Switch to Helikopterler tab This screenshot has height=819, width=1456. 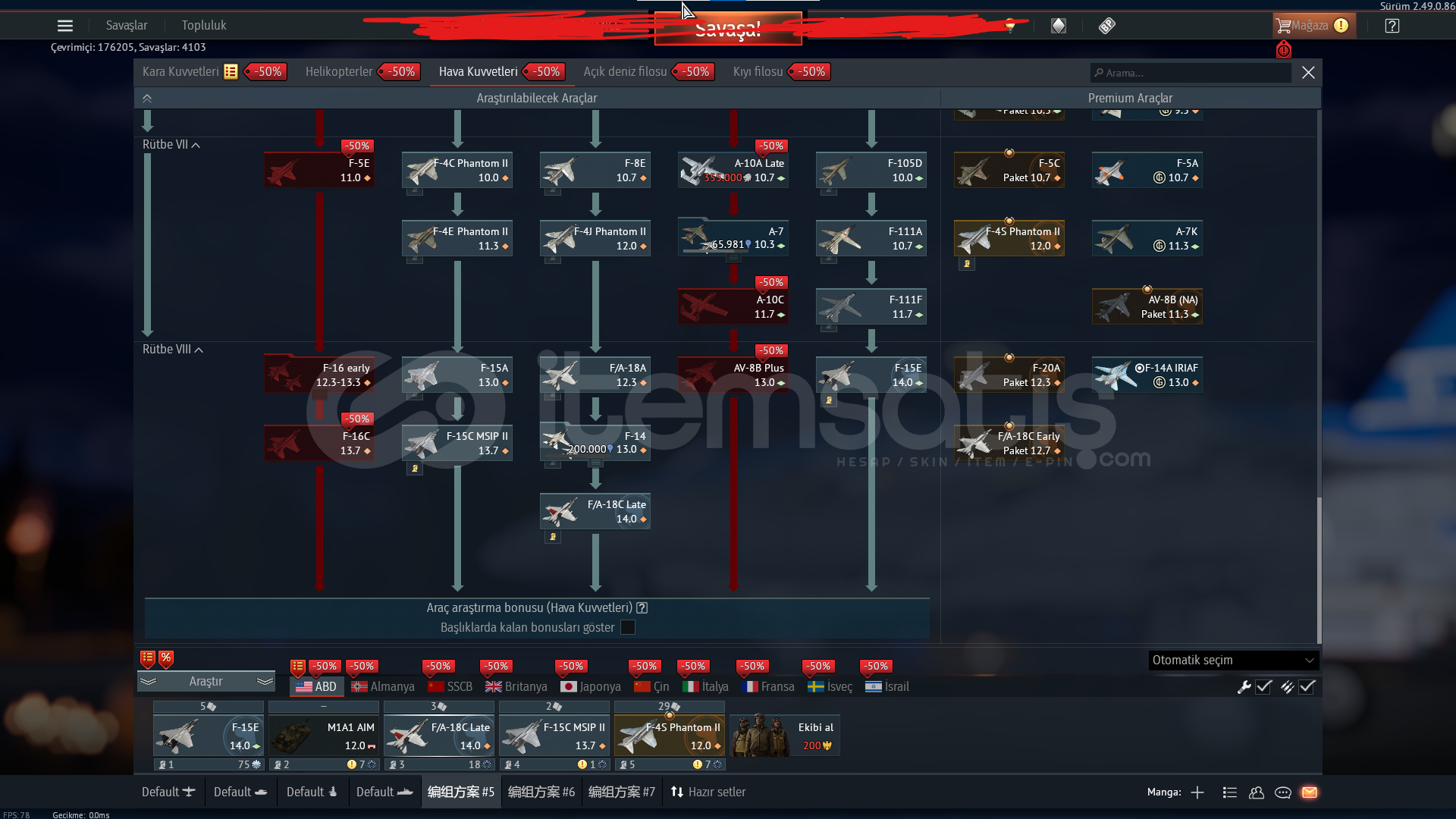(x=339, y=72)
